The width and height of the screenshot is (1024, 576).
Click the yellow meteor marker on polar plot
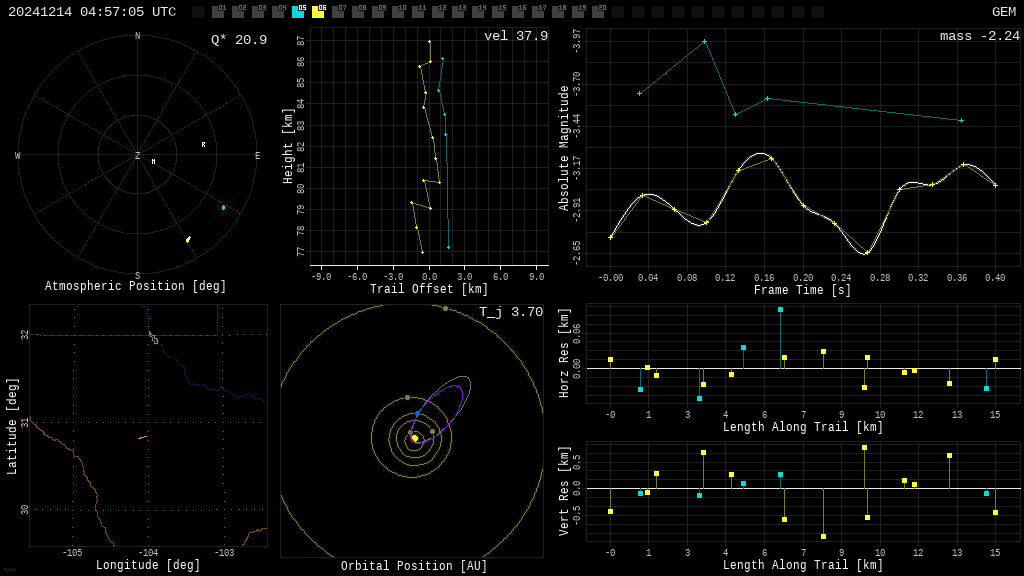click(187, 239)
